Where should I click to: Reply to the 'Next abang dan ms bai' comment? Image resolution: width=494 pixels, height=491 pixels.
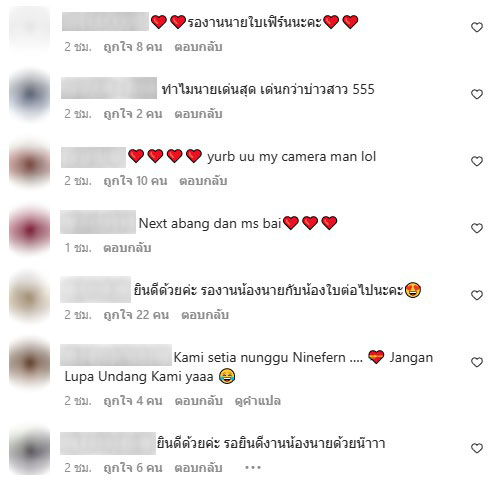click(x=127, y=248)
